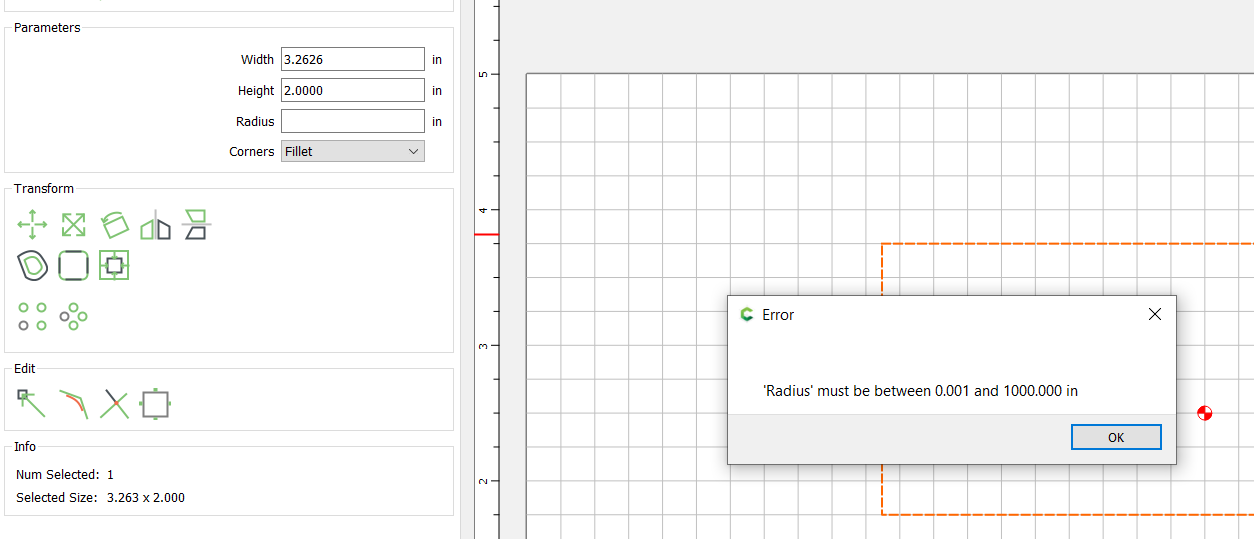Image resolution: width=1254 pixels, height=539 pixels.
Task: Click the Height input field
Action: tap(352, 90)
